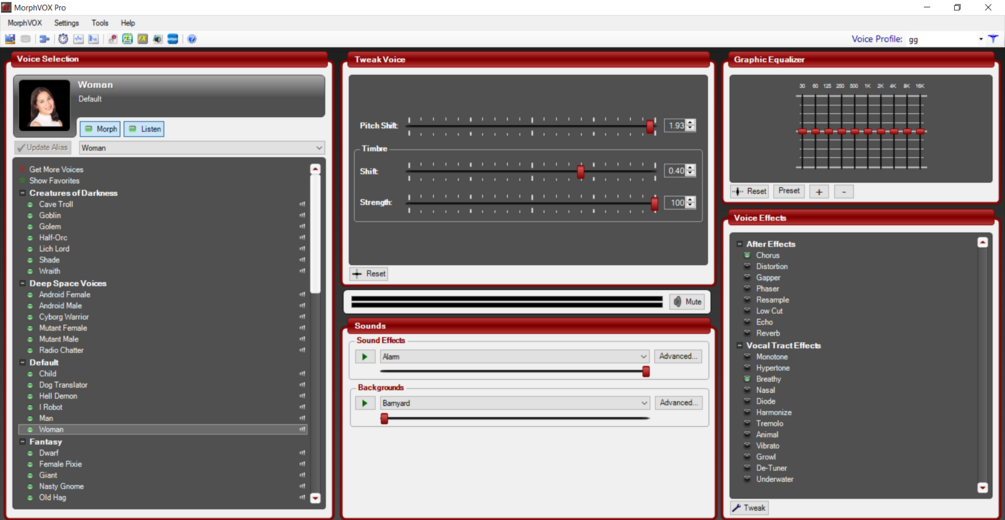Collapse the Creatures of Darkness group
The image size is (1005, 520).
point(22,193)
